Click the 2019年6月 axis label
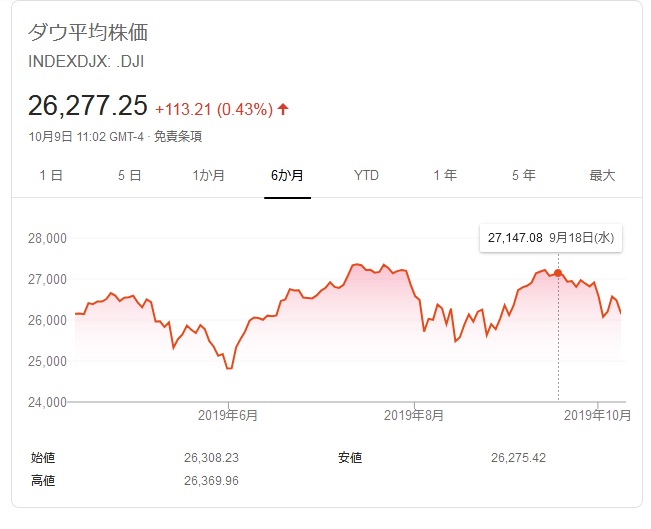651x529 pixels. [228, 415]
